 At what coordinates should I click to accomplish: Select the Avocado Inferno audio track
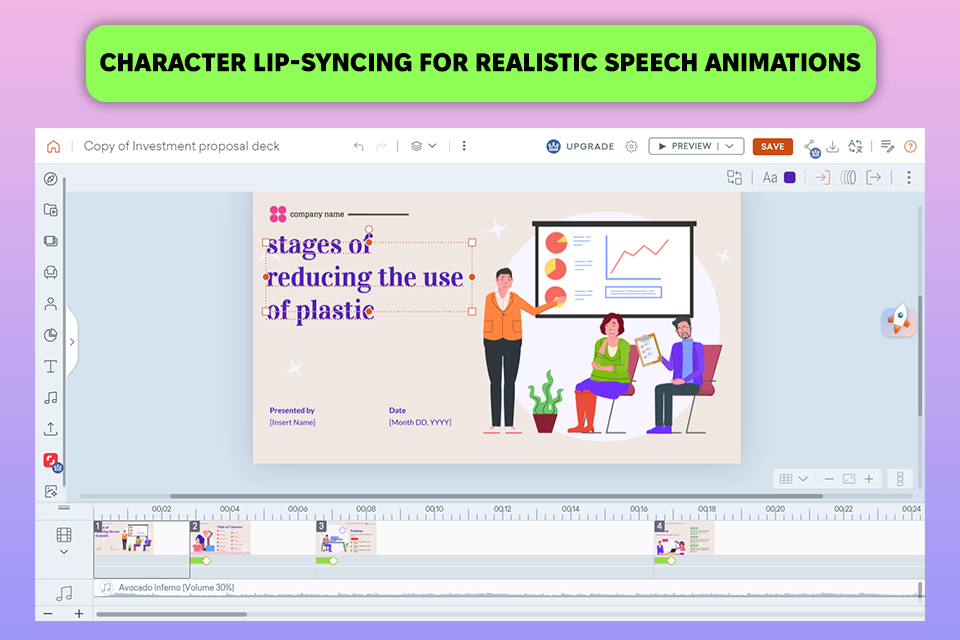[508, 588]
